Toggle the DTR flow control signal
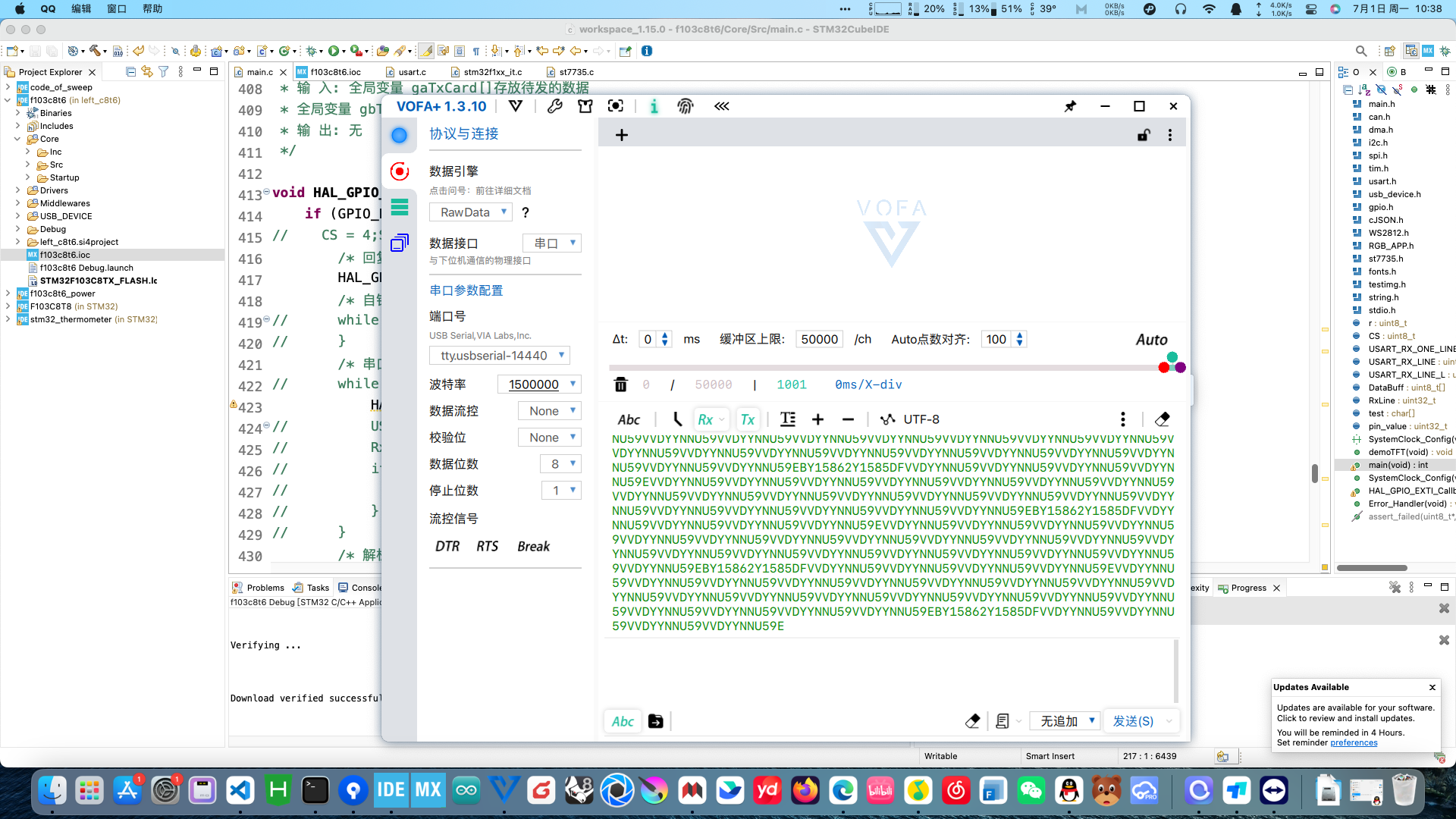 (447, 546)
